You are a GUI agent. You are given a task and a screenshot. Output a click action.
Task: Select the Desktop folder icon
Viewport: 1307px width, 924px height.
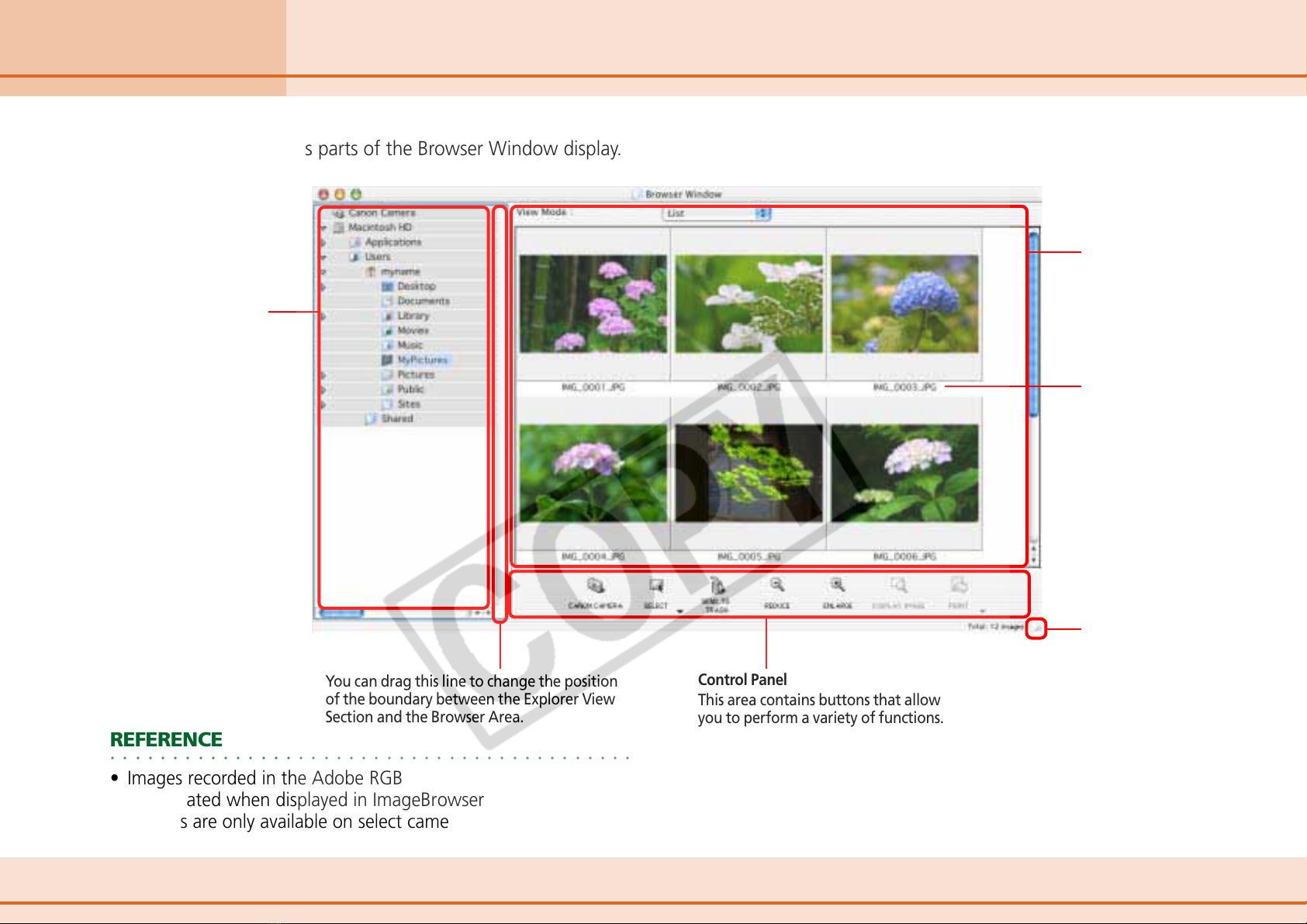pos(388,286)
